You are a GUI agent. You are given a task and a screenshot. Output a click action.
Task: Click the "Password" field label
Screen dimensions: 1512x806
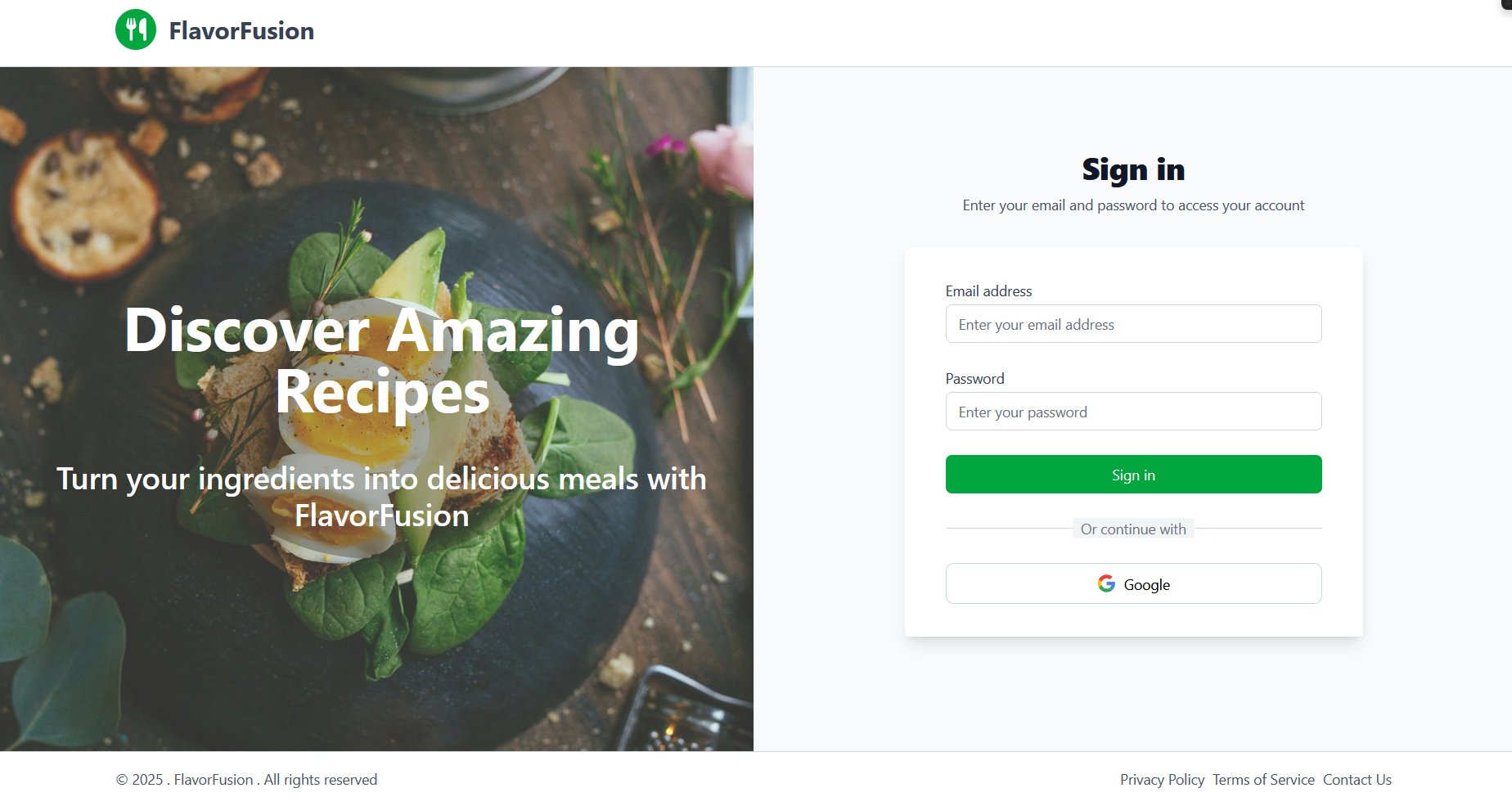tap(974, 379)
